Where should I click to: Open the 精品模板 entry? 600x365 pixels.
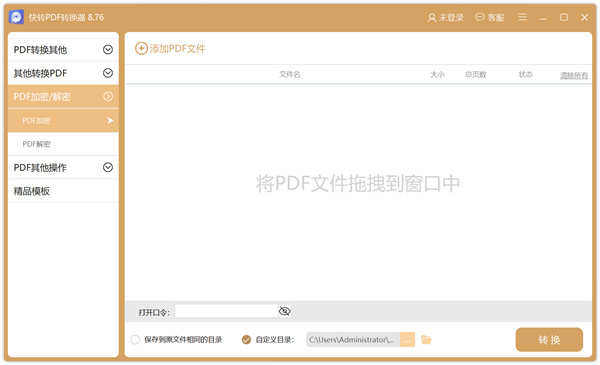tap(64, 191)
